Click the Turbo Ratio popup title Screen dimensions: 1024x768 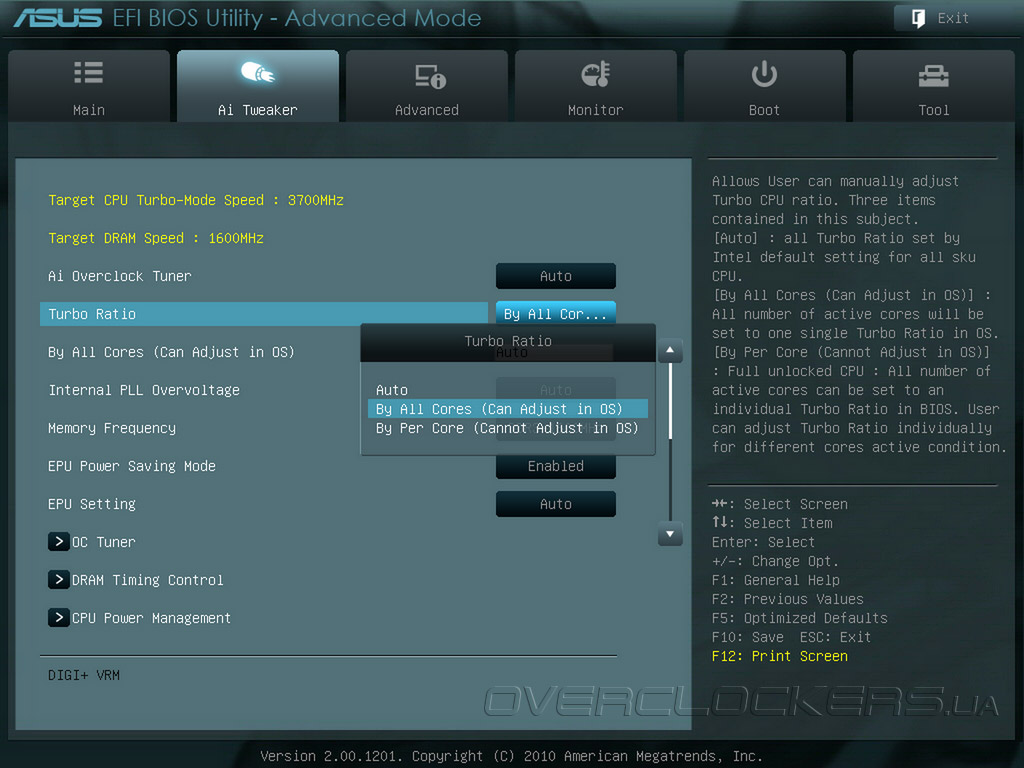click(508, 341)
